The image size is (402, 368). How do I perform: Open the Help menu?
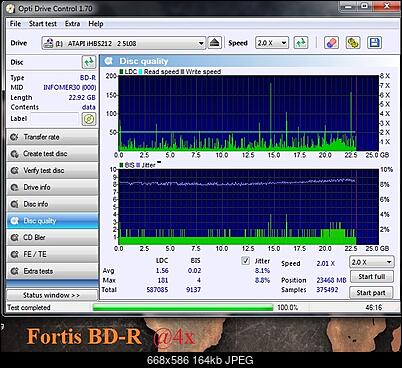(x=96, y=24)
